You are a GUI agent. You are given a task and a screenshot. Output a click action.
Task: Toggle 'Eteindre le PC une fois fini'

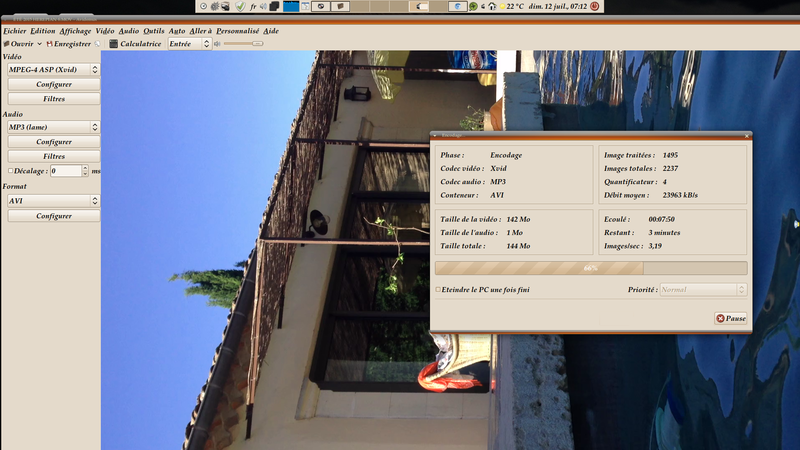pyautogui.click(x=438, y=289)
